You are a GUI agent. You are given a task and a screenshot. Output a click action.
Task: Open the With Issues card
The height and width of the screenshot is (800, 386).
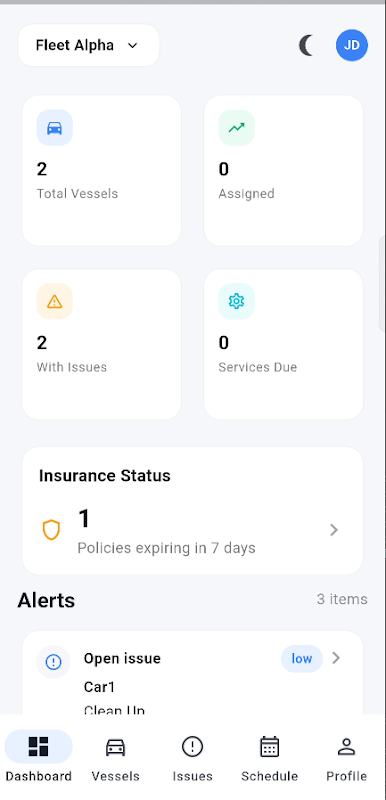coord(101,344)
